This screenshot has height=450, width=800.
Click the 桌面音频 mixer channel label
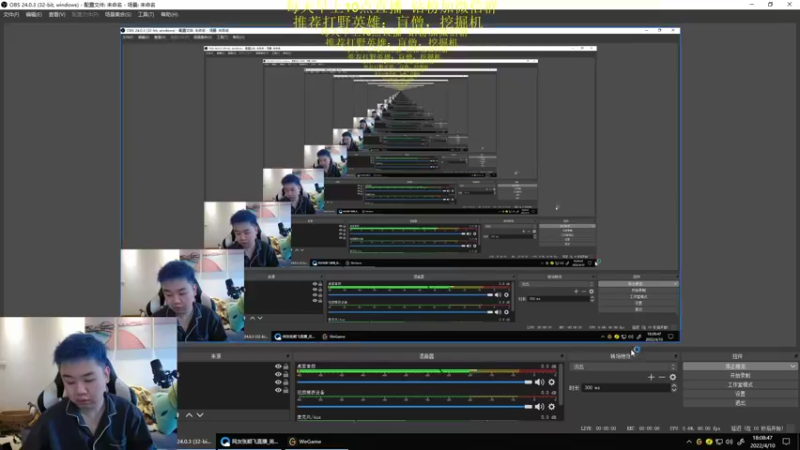pos(307,366)
